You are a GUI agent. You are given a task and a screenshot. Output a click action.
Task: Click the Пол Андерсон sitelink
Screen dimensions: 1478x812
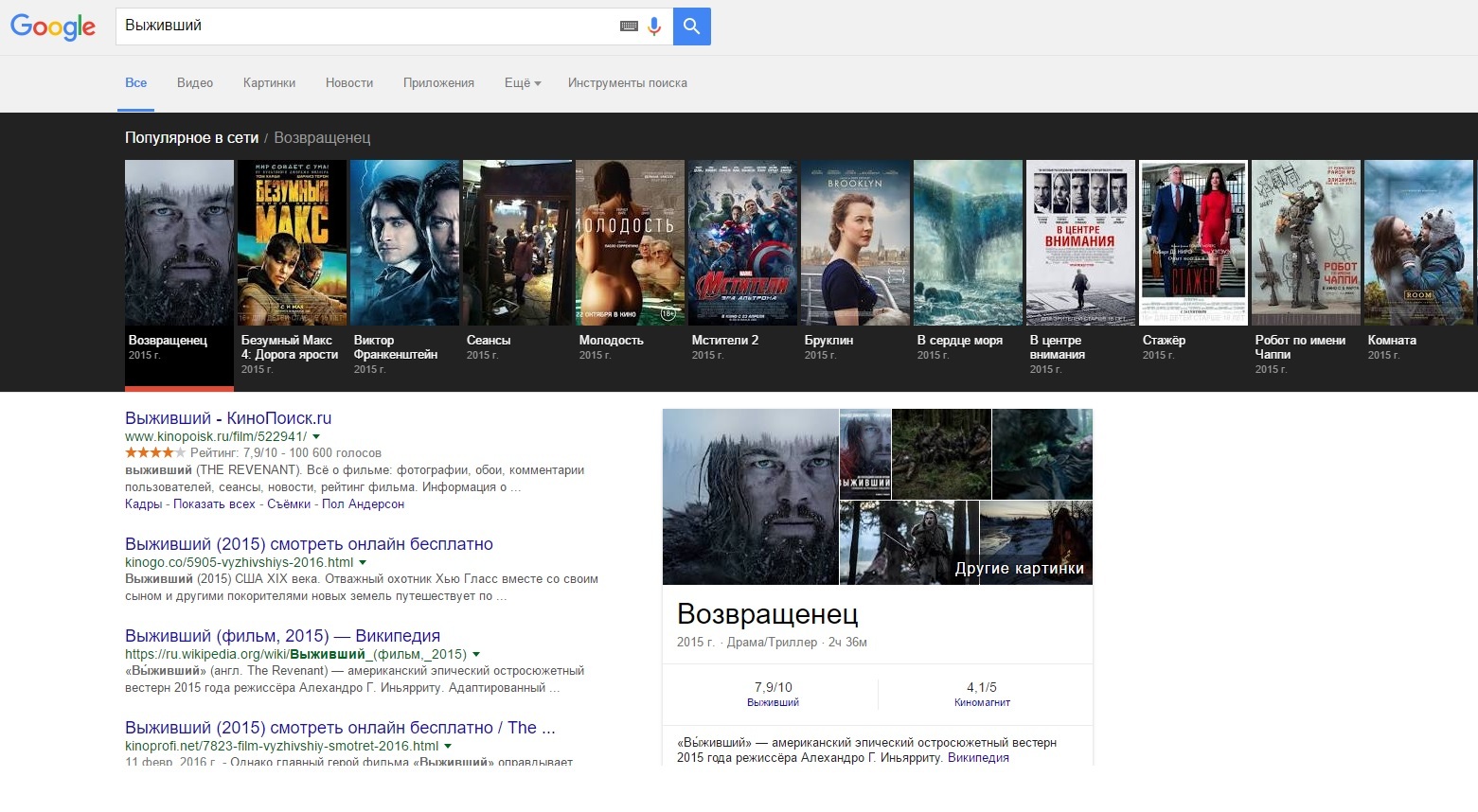[363, 504]
